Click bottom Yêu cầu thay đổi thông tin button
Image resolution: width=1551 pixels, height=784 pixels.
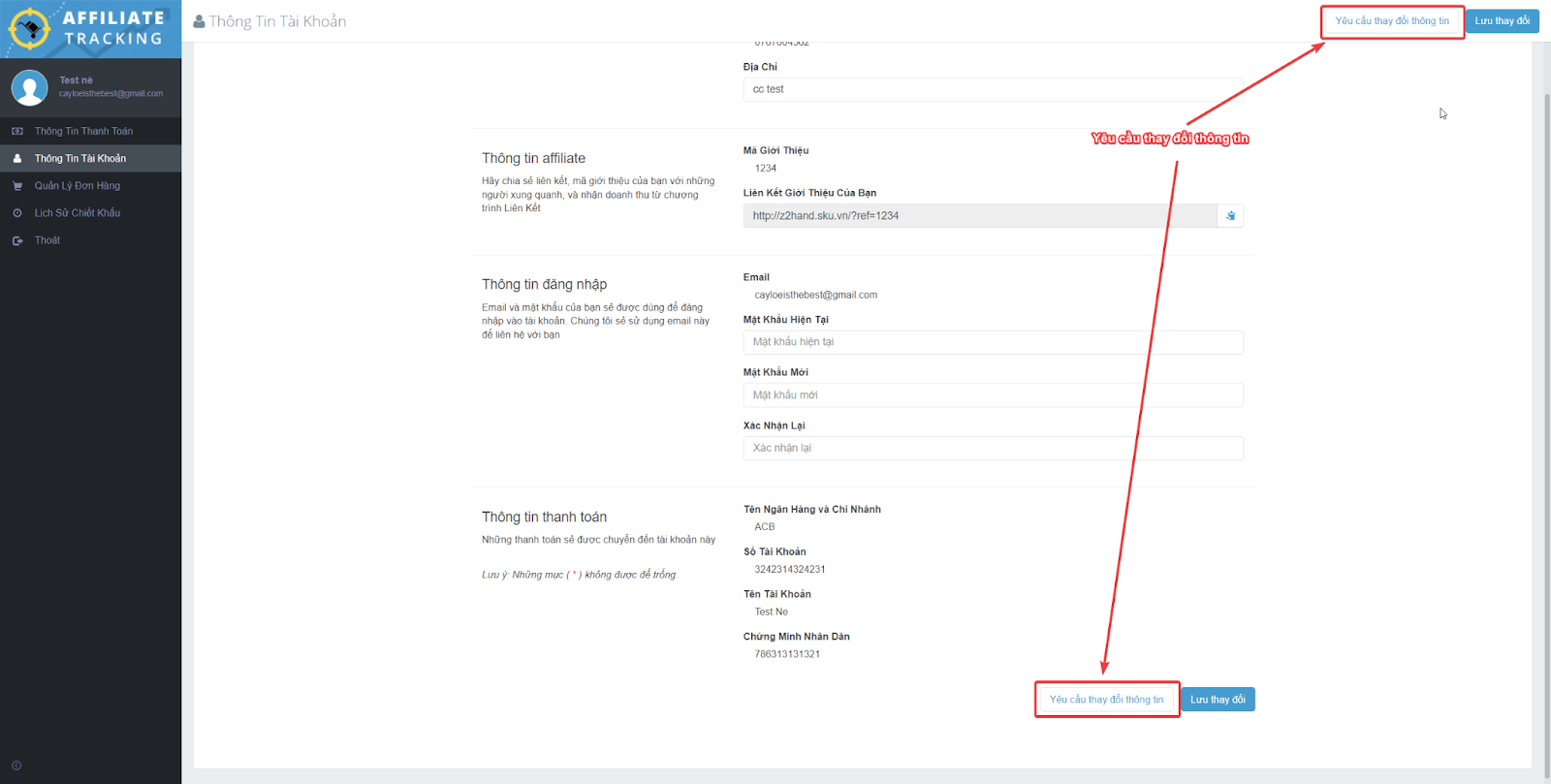(1106, 700)
